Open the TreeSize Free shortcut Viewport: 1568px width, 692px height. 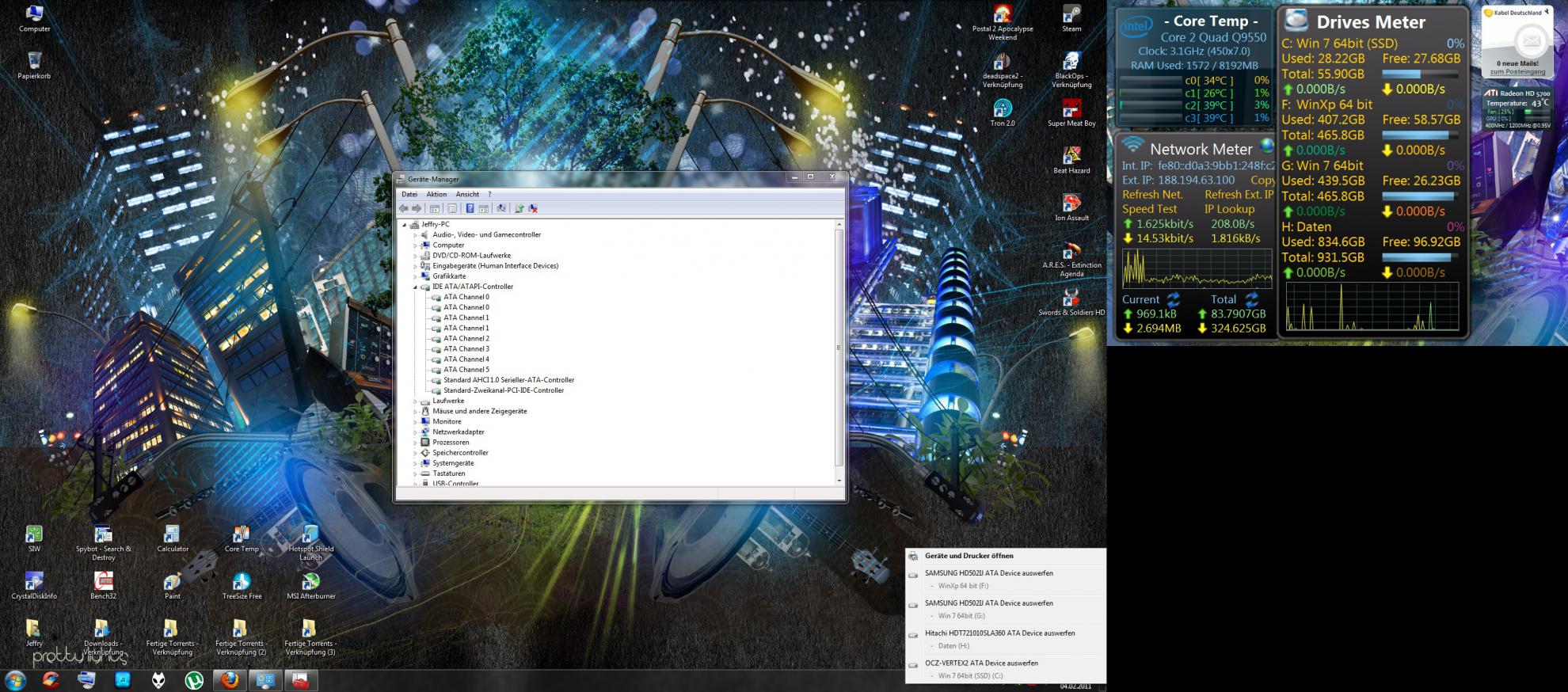pos(242,586)
